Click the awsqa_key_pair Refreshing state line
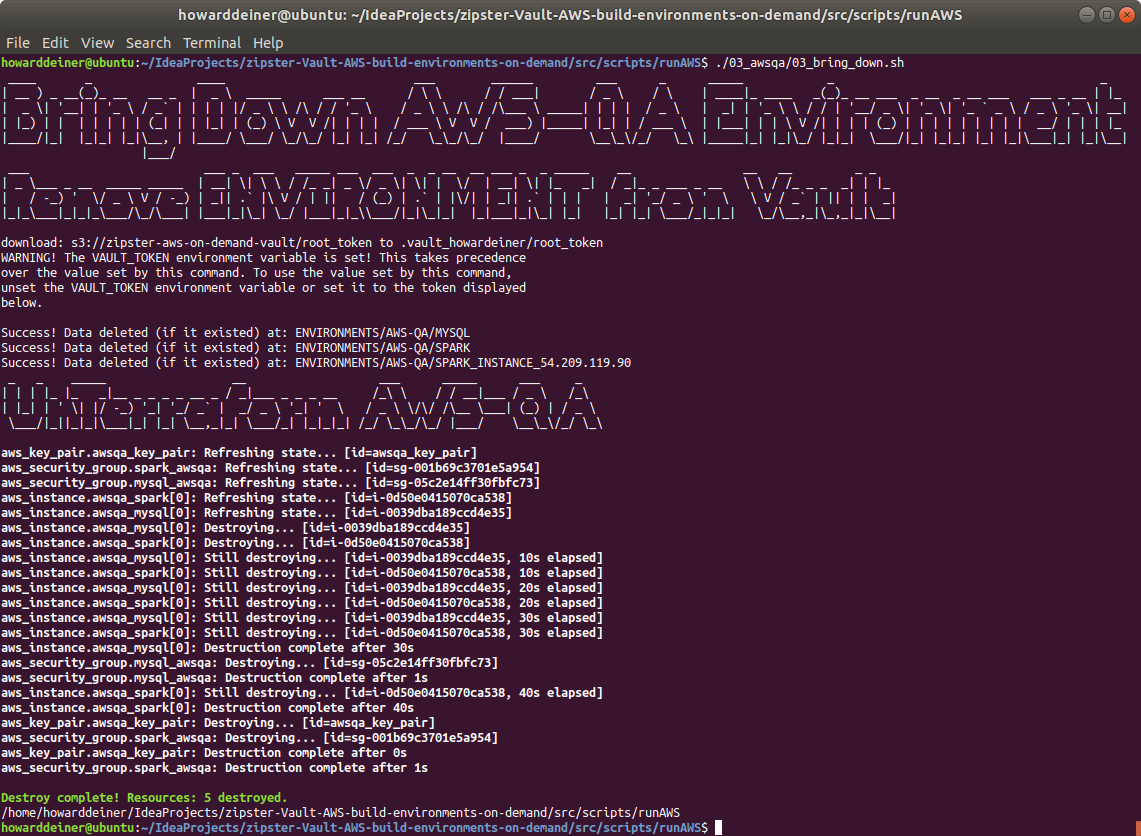The height and width of the screenshot is (836, 1141). point(239,453)
